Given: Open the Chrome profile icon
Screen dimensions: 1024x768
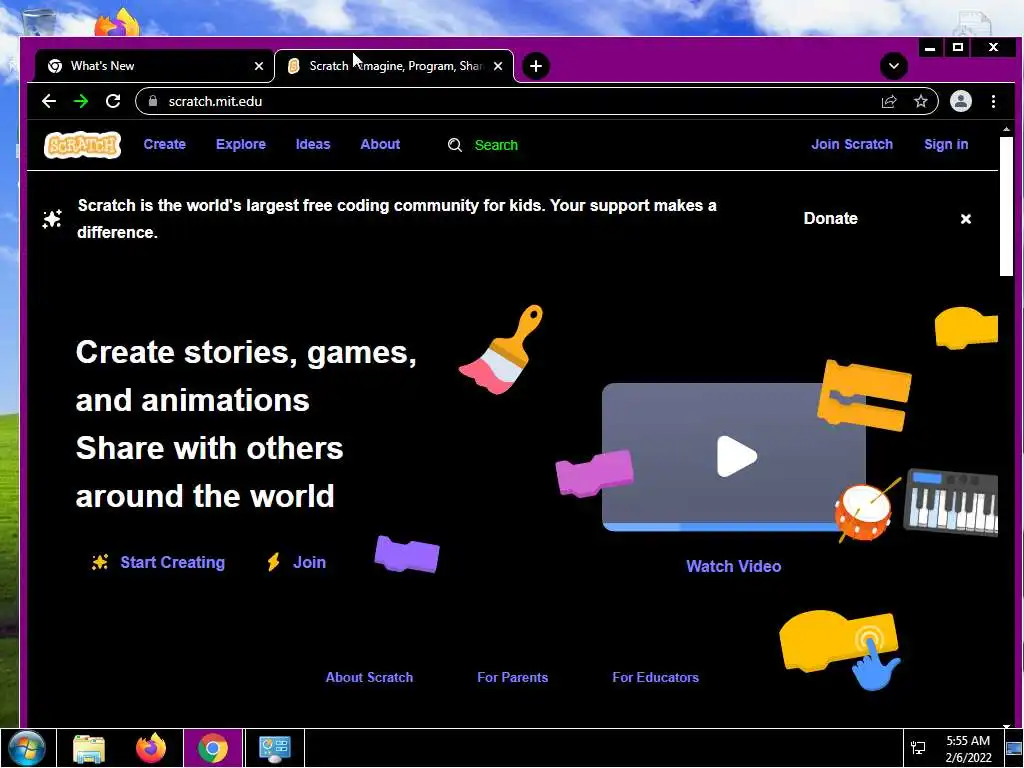Looking at the screenshot, I should (961, 101).
